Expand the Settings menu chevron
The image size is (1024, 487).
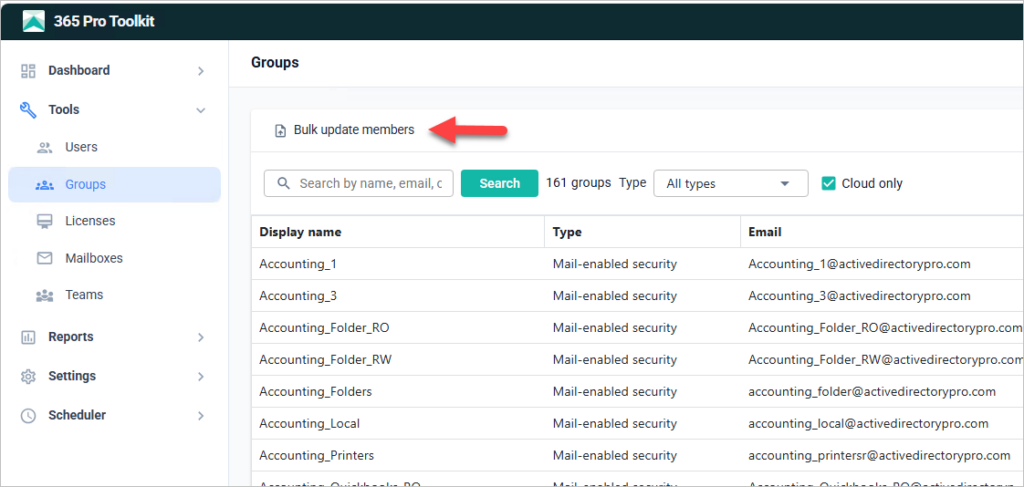coord(201,377)
